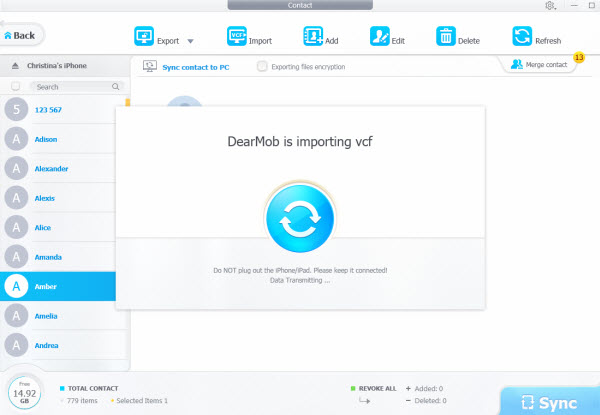
Task: Click Alice's avatar icon
Action: coord(16,227)
